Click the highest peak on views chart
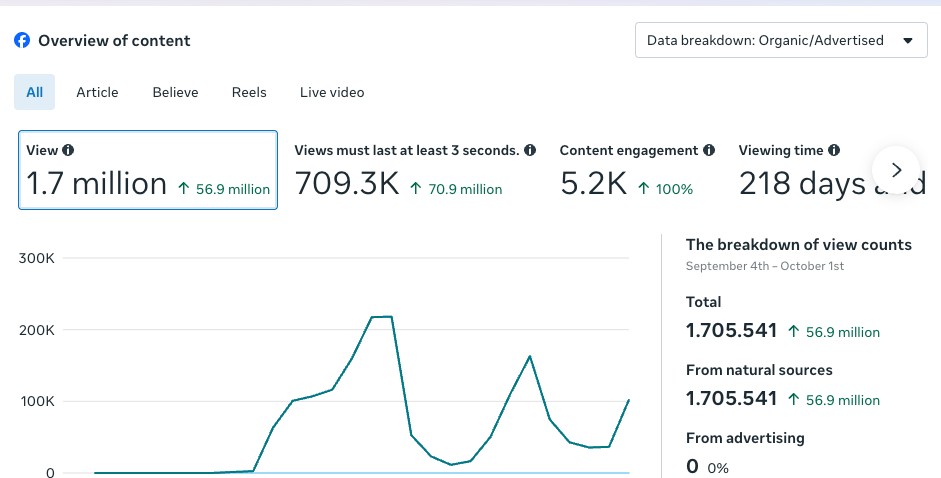 [382, 316]
